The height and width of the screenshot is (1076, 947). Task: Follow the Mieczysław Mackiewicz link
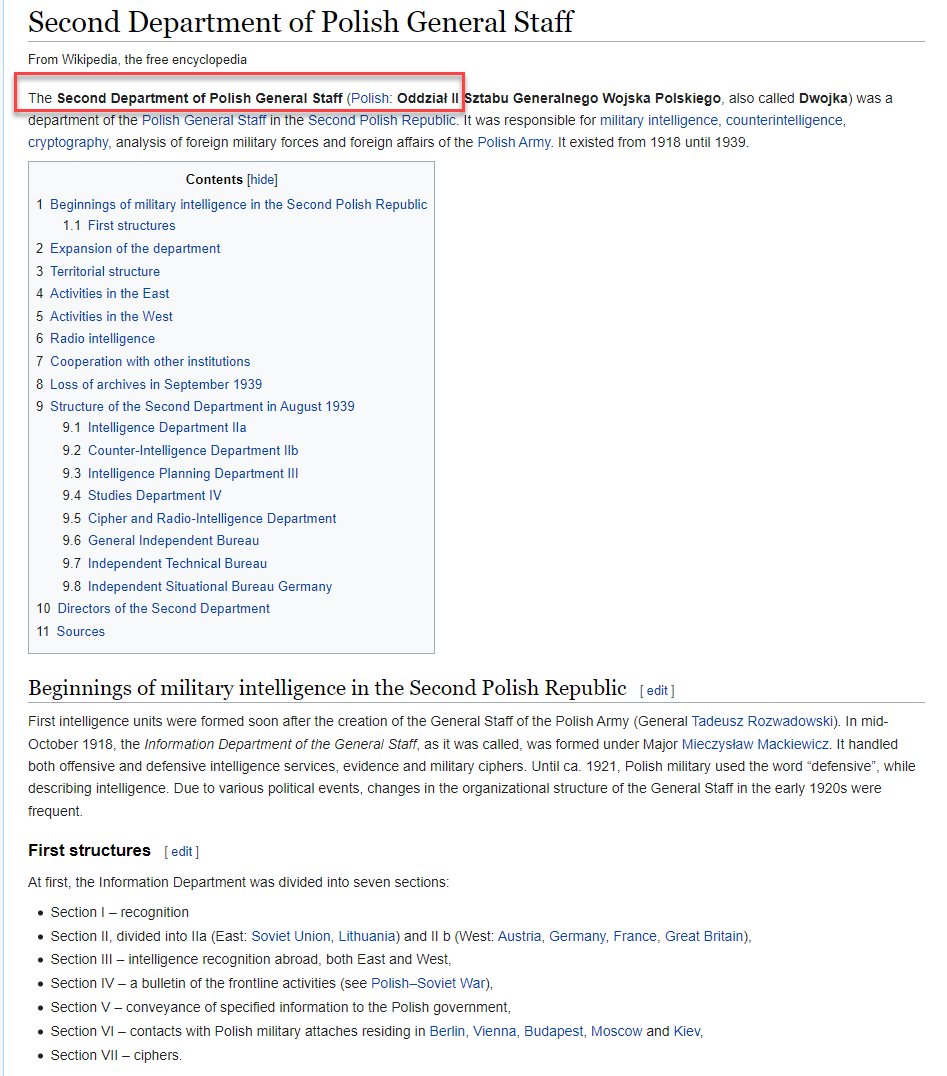[755, 744]
